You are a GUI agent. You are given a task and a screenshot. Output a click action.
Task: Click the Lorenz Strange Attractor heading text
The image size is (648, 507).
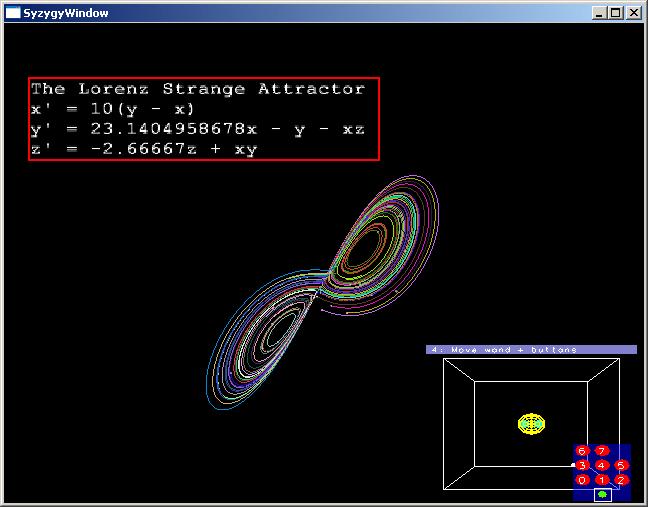point(198,89)
